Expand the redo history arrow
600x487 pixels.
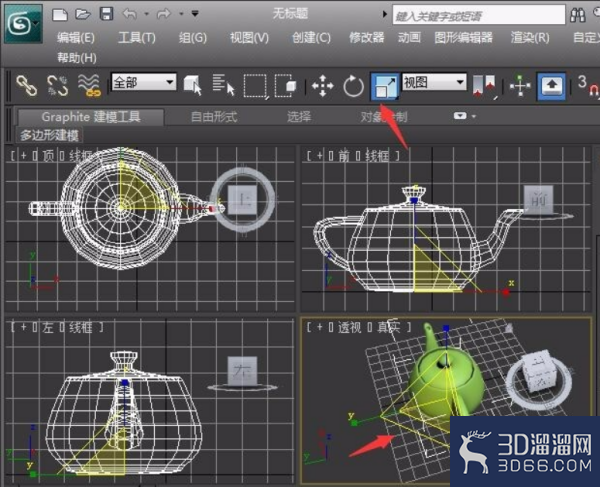tap(181, 14)
